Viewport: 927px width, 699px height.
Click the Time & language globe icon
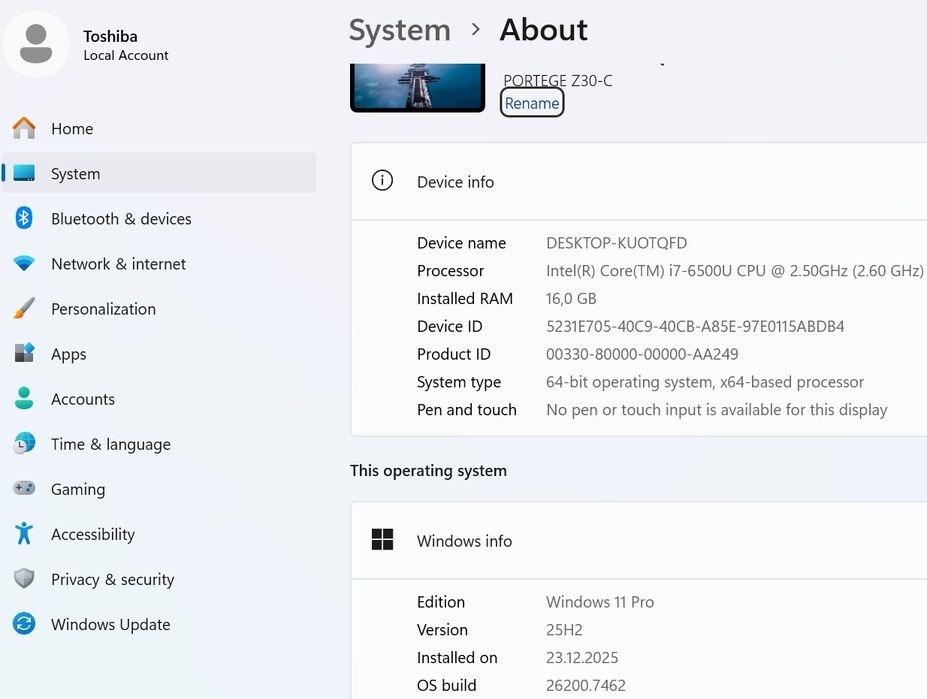(x=24, y=444)
